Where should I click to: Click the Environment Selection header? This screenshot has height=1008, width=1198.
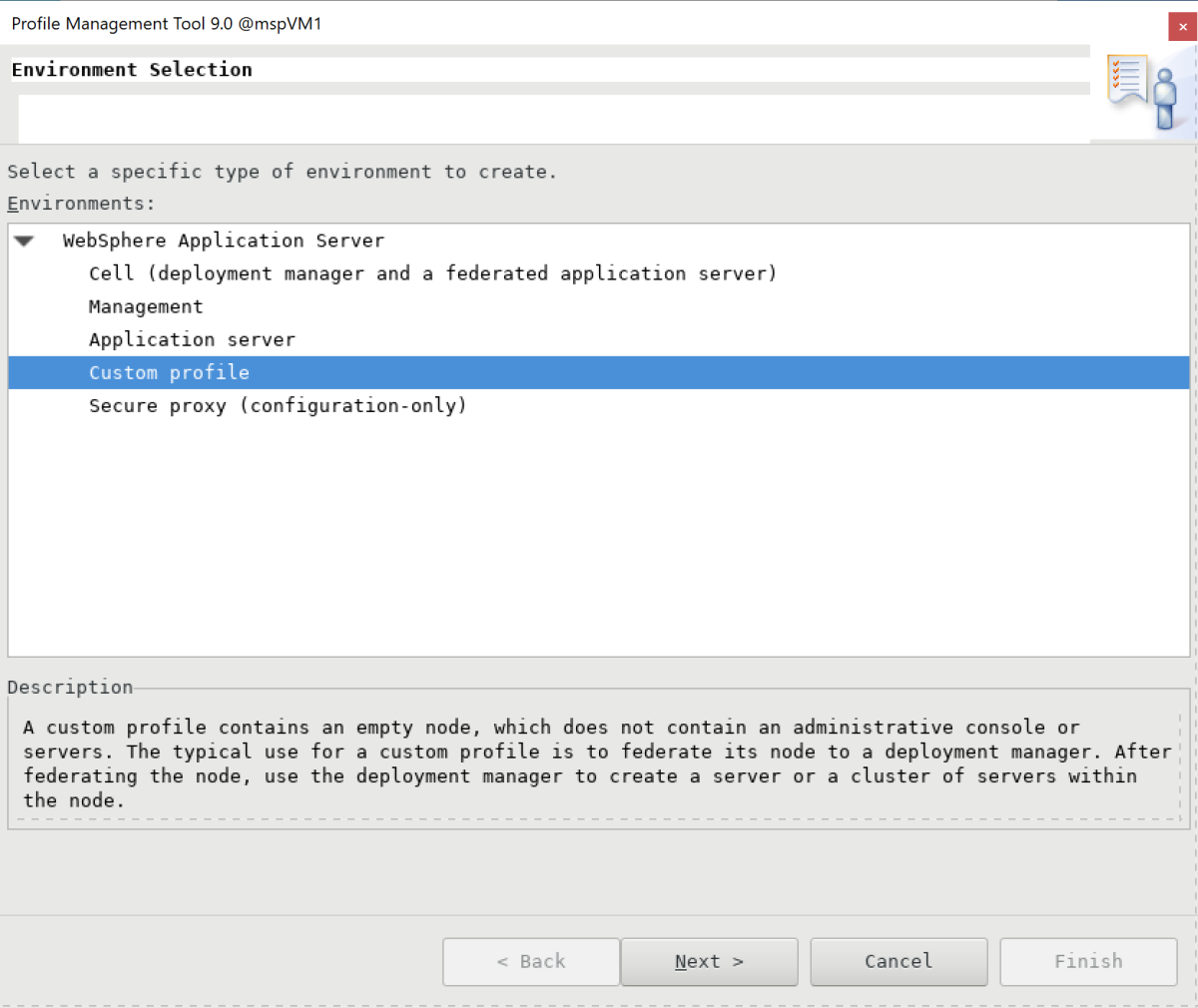pyautogui.click(x=131, y=69)
